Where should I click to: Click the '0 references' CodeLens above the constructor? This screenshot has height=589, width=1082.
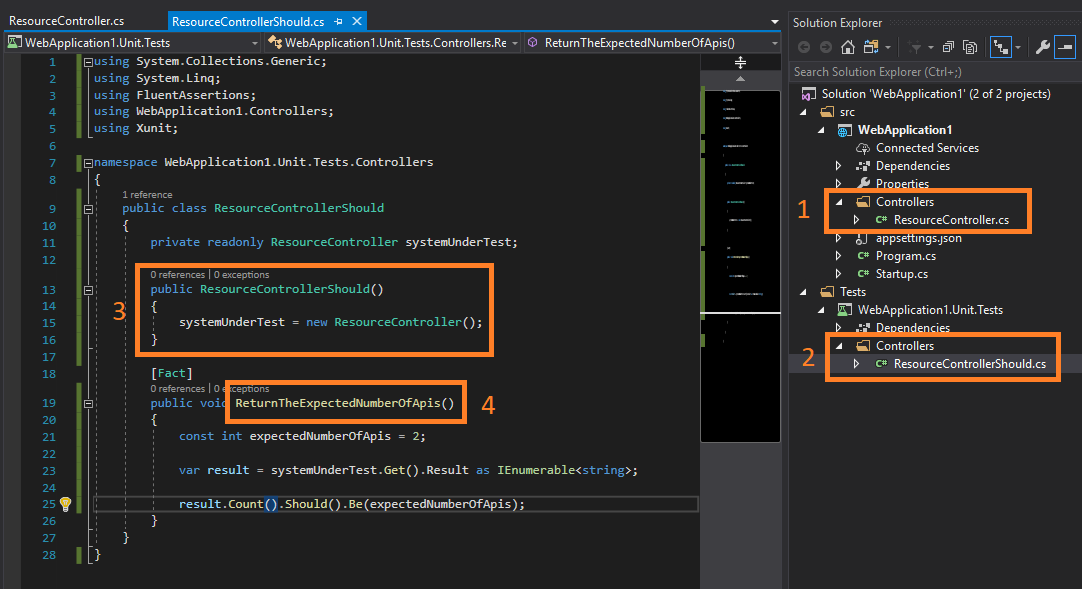pyautogui.click(x=176, y=274)
